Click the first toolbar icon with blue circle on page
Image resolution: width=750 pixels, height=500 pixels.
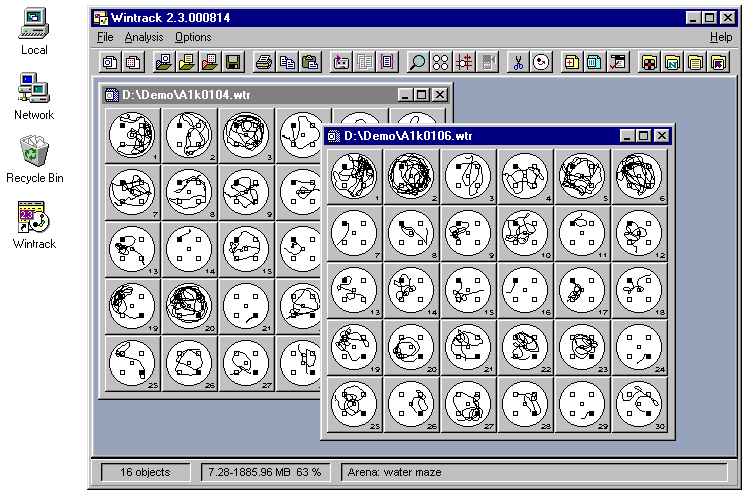[x=110, y=62]
